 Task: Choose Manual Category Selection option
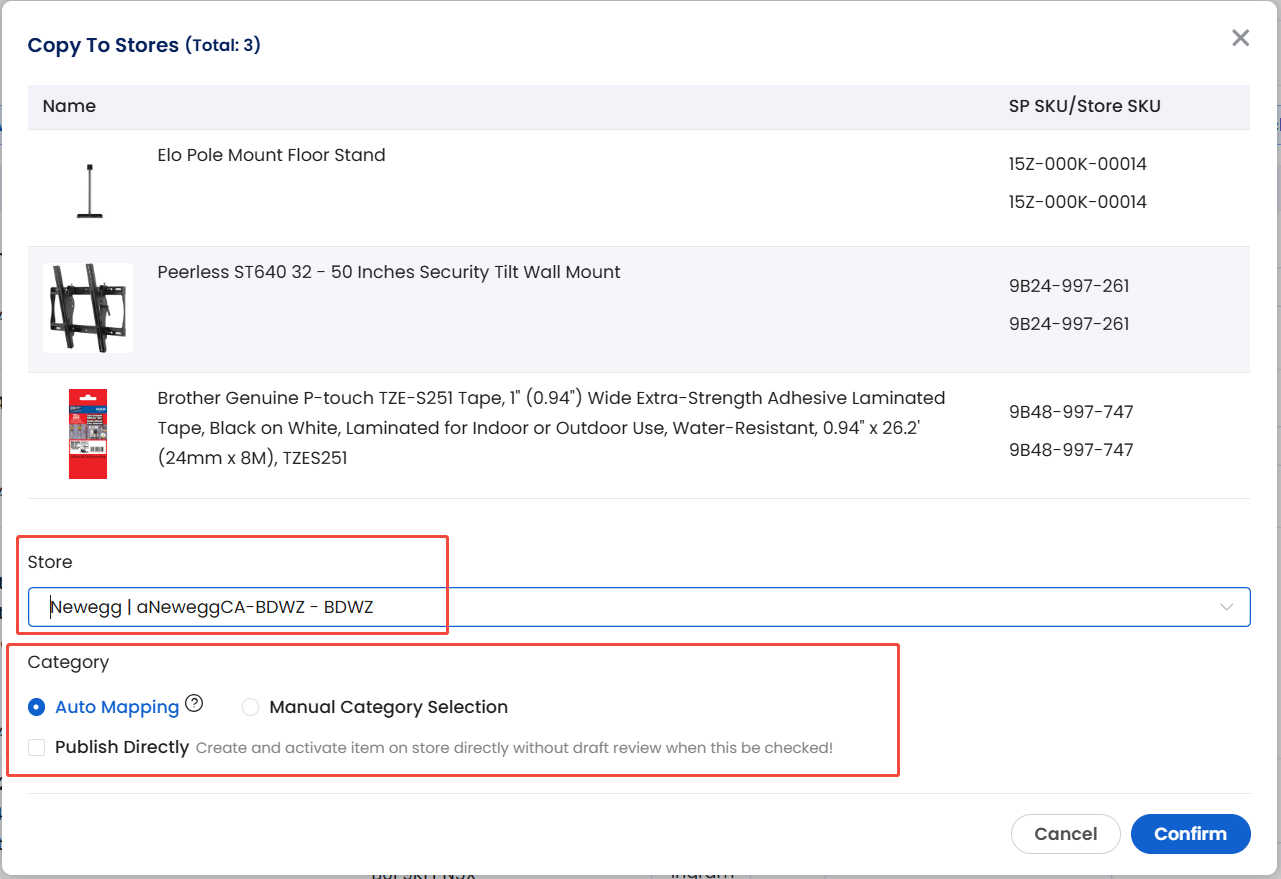(x=251, y=707)
